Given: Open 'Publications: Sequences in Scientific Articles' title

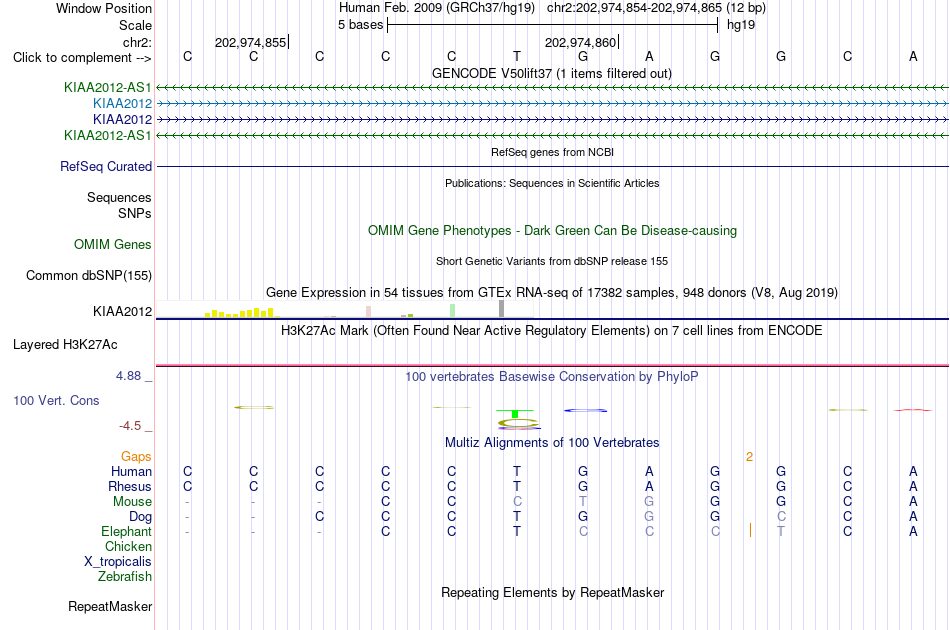Looking at the screenshot, I should [x=552, y=183].
